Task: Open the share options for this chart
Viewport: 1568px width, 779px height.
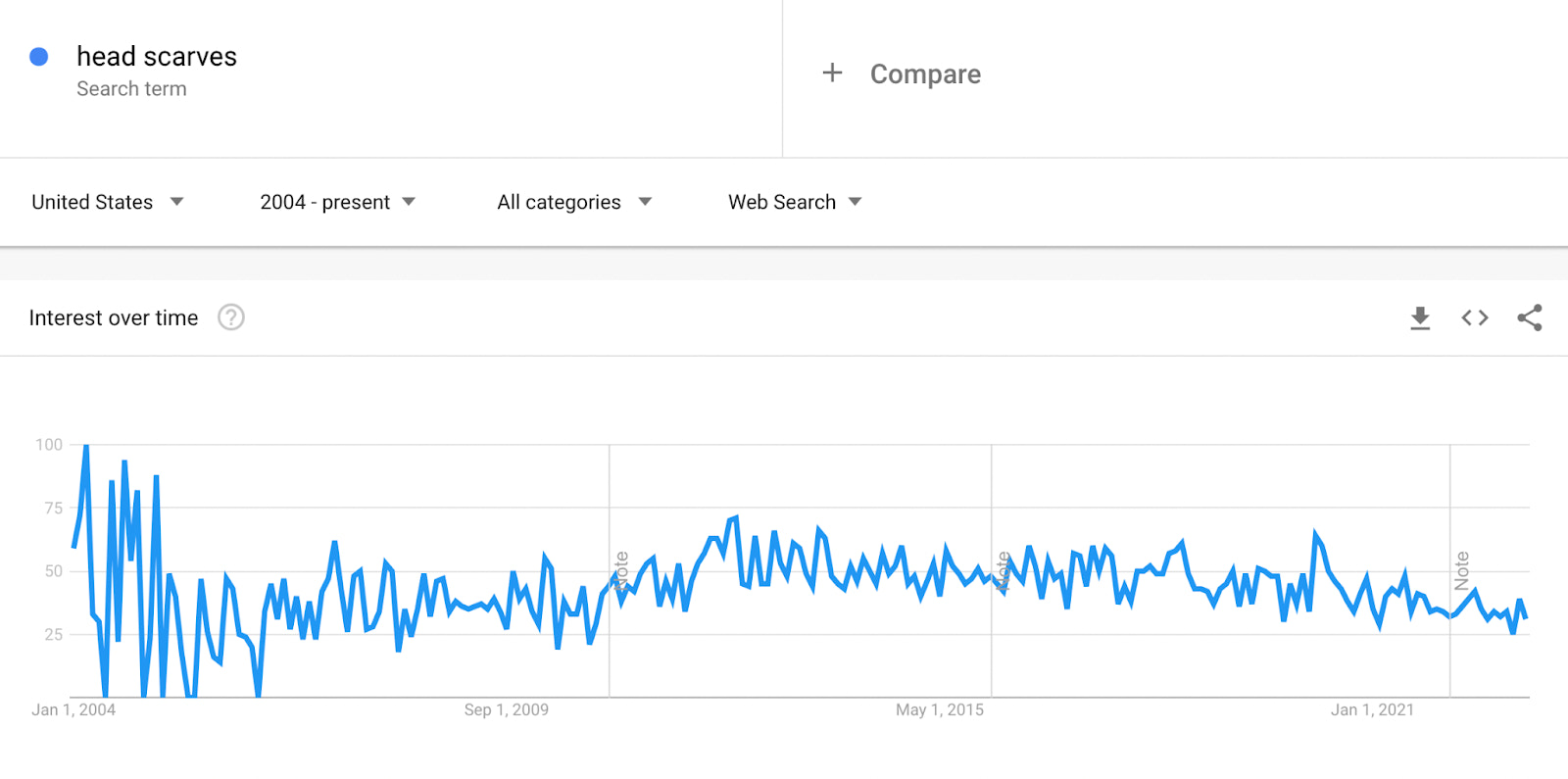Action: pyautogui.click(x=1530, y=316)
